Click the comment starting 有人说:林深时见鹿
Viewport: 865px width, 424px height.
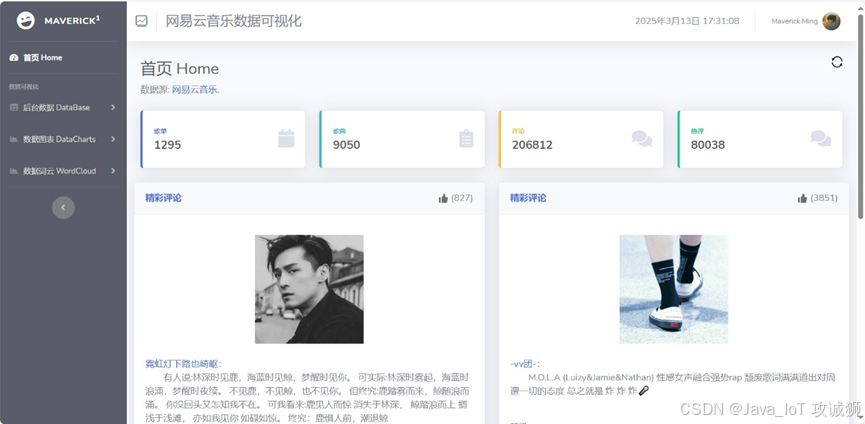pos(308,398)
